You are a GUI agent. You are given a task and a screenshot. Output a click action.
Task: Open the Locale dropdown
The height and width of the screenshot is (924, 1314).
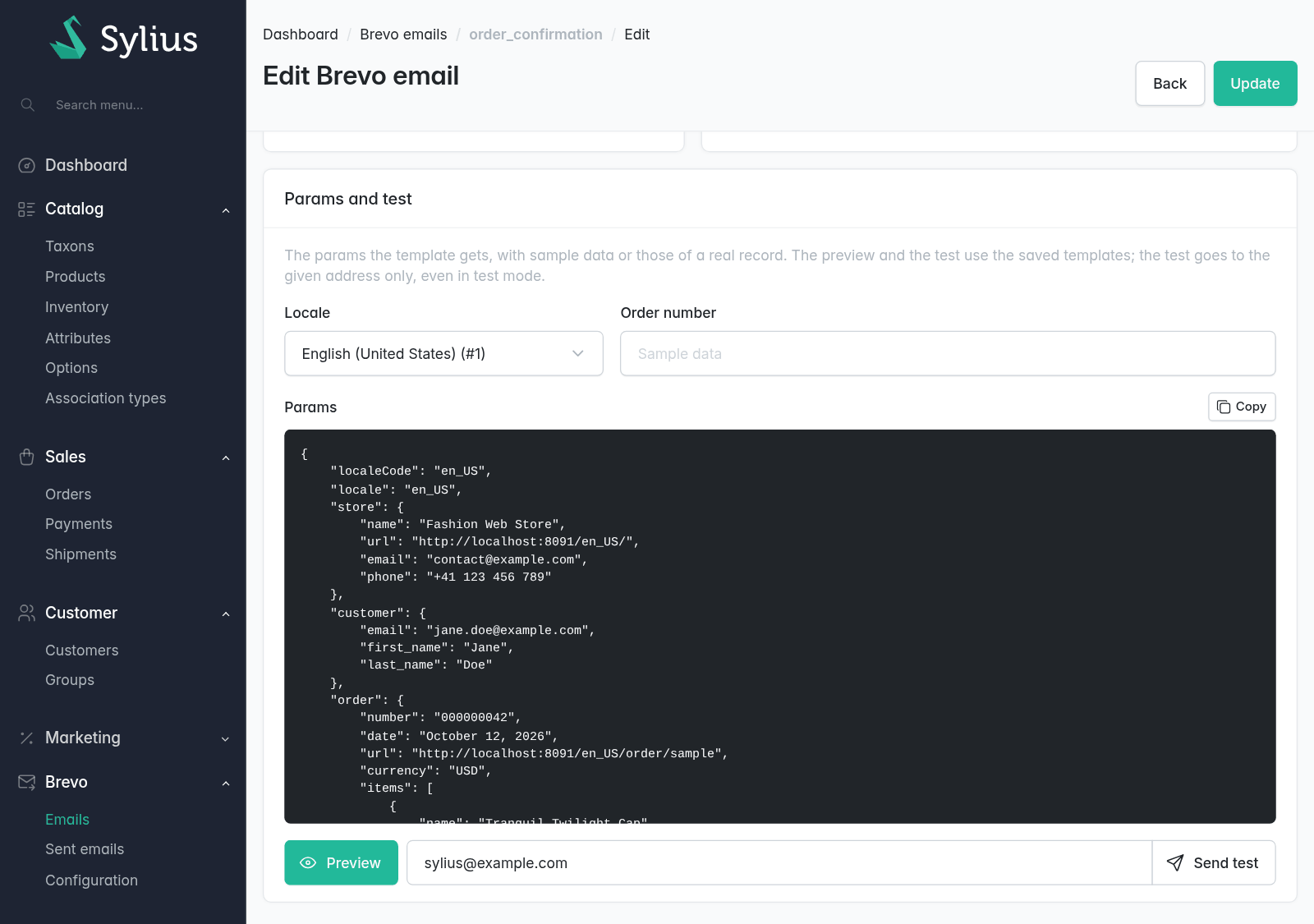point(443,354)
